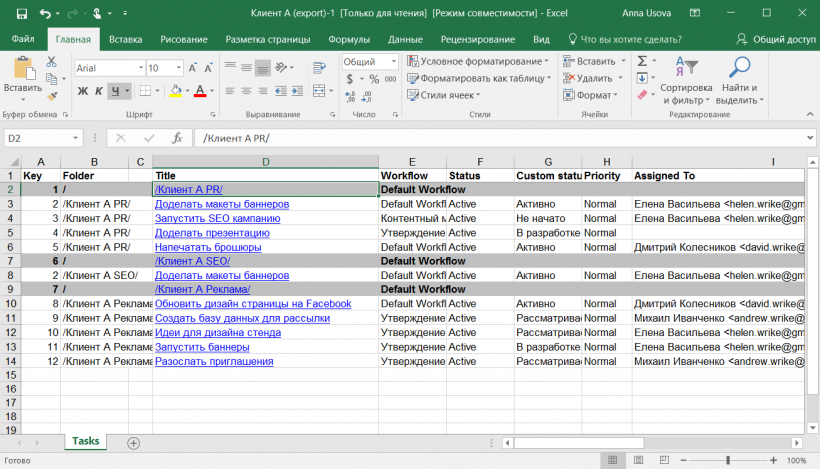Image resolution: width=820 pixels, height=469 pixels.
Task: Switch to Page Break Preview
Action: 664,460
